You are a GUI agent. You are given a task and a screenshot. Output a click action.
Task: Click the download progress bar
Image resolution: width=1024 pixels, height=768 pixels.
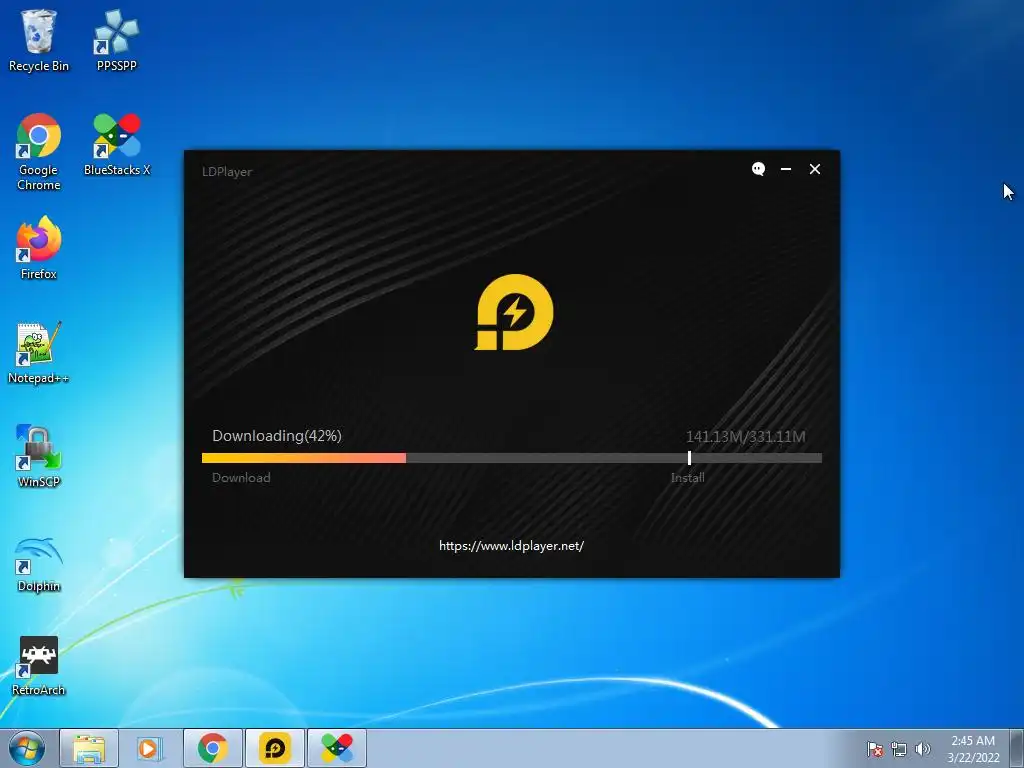coord(511,458)
